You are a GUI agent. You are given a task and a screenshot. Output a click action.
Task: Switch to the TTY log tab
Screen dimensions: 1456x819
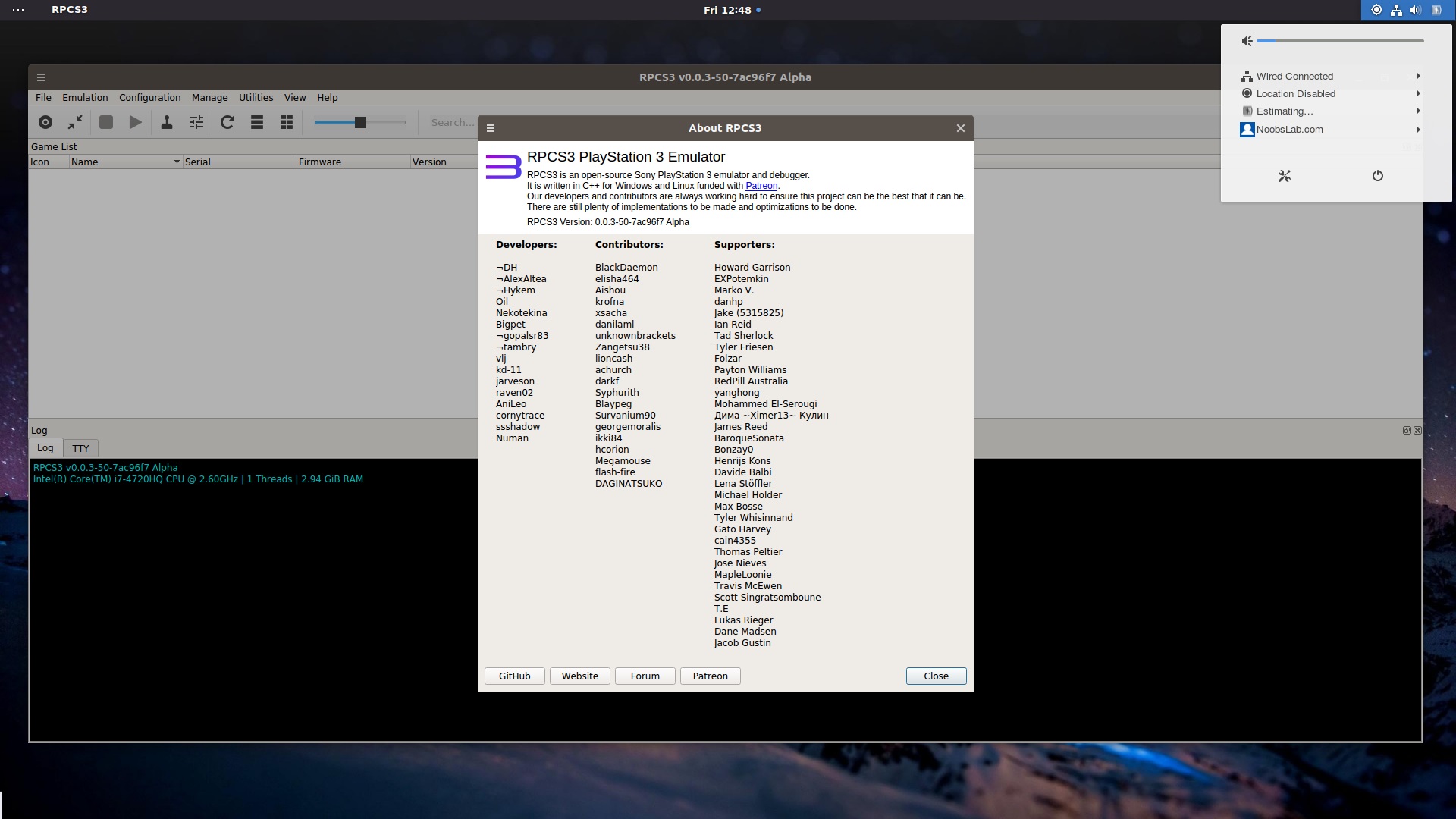coord(80,448)
